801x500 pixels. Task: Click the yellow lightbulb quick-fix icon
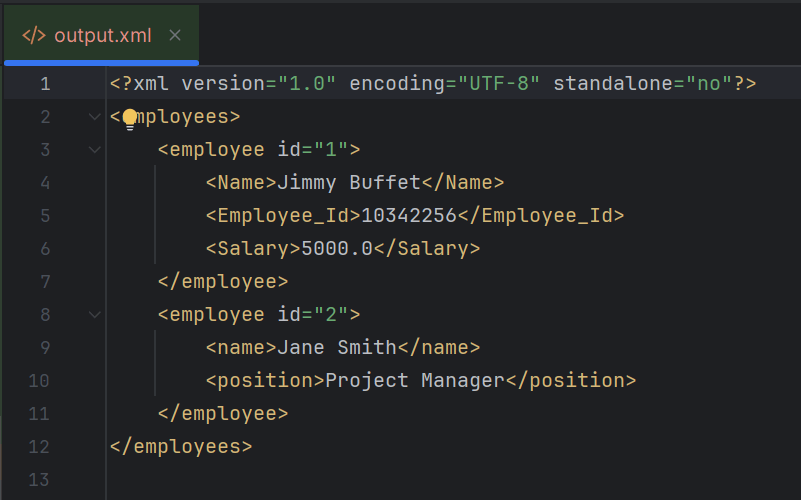pyautogui.click(x=129, y=120)
